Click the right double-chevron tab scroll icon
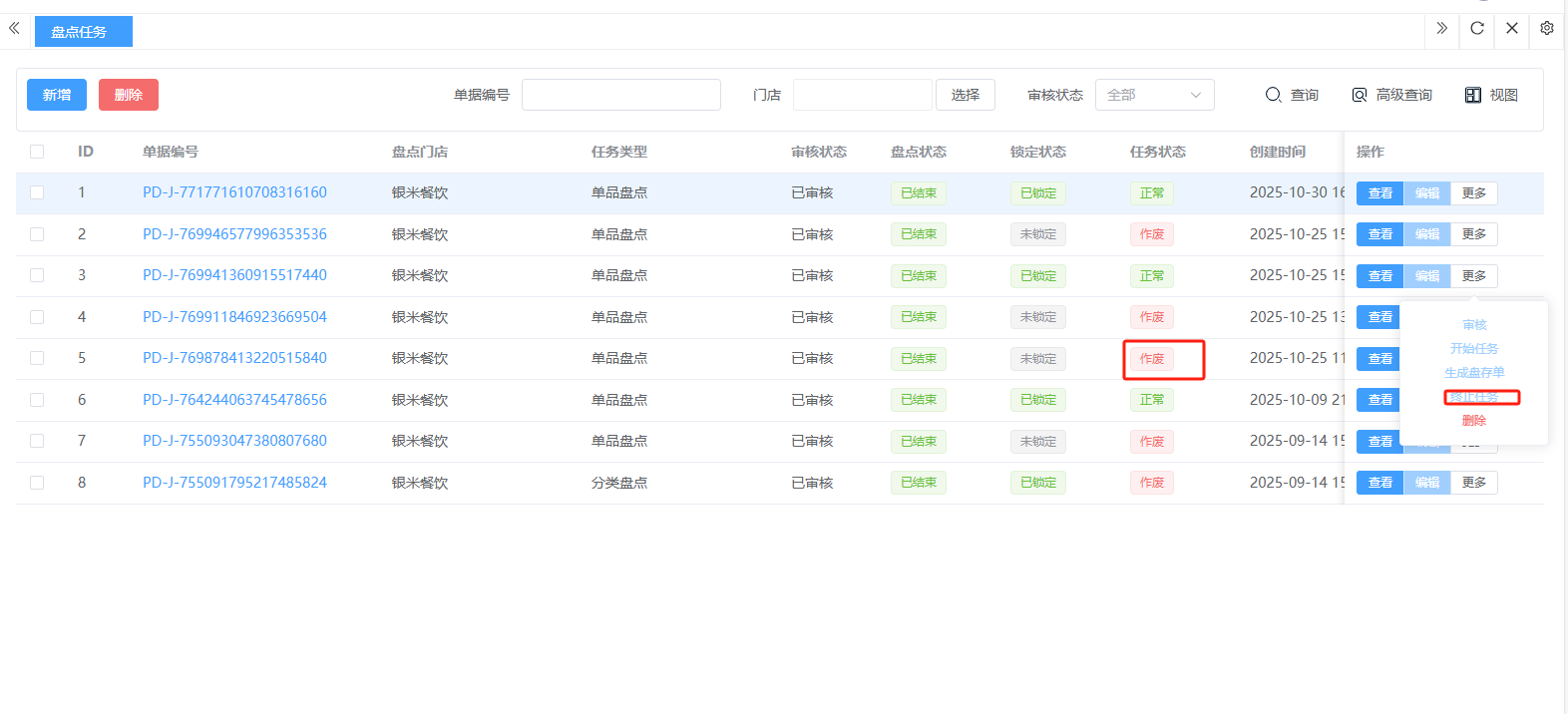Viewport: 1568px width, 714px height. [1441, 29]
